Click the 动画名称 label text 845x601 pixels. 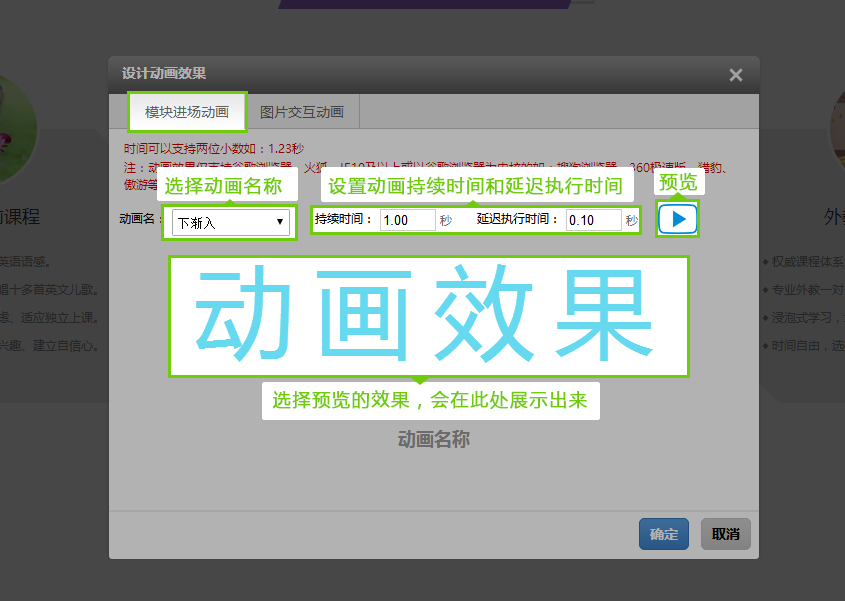[434, 439]
